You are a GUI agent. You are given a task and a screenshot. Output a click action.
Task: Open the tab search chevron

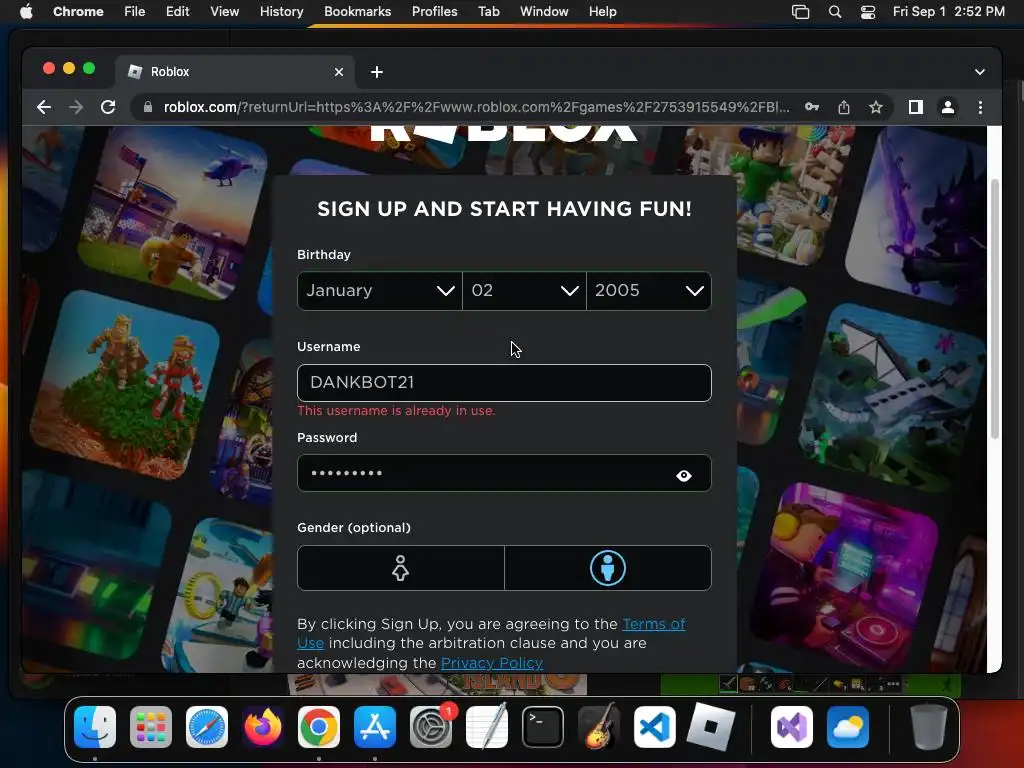coord(980,72)
